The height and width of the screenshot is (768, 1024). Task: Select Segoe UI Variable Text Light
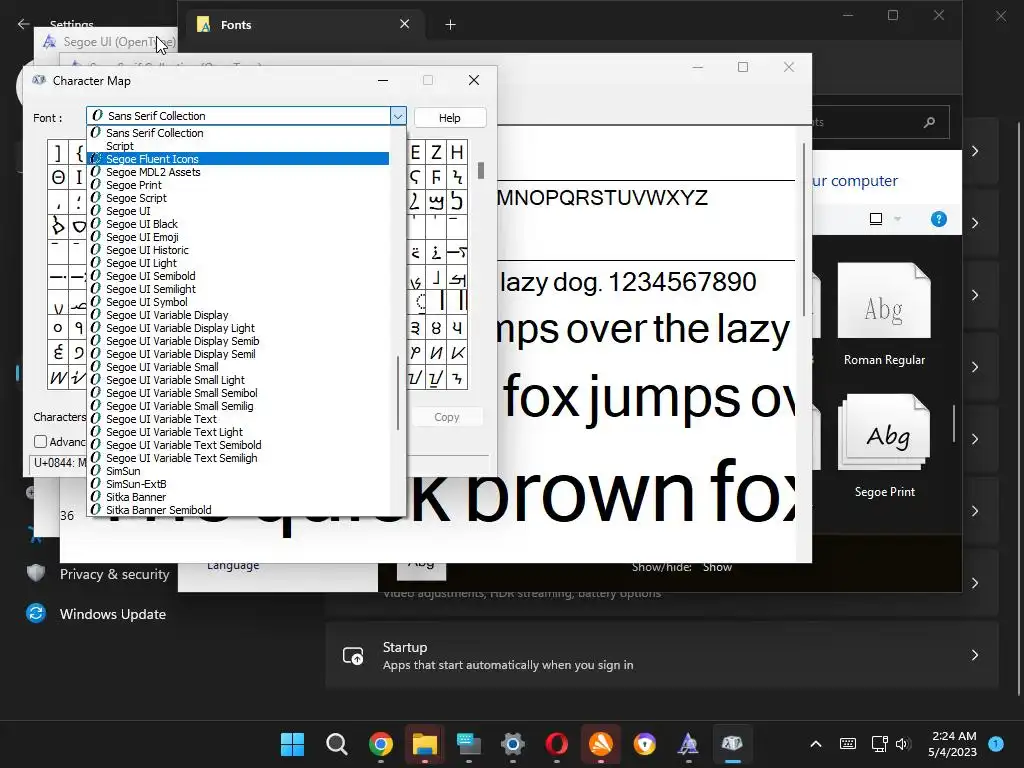238,432
